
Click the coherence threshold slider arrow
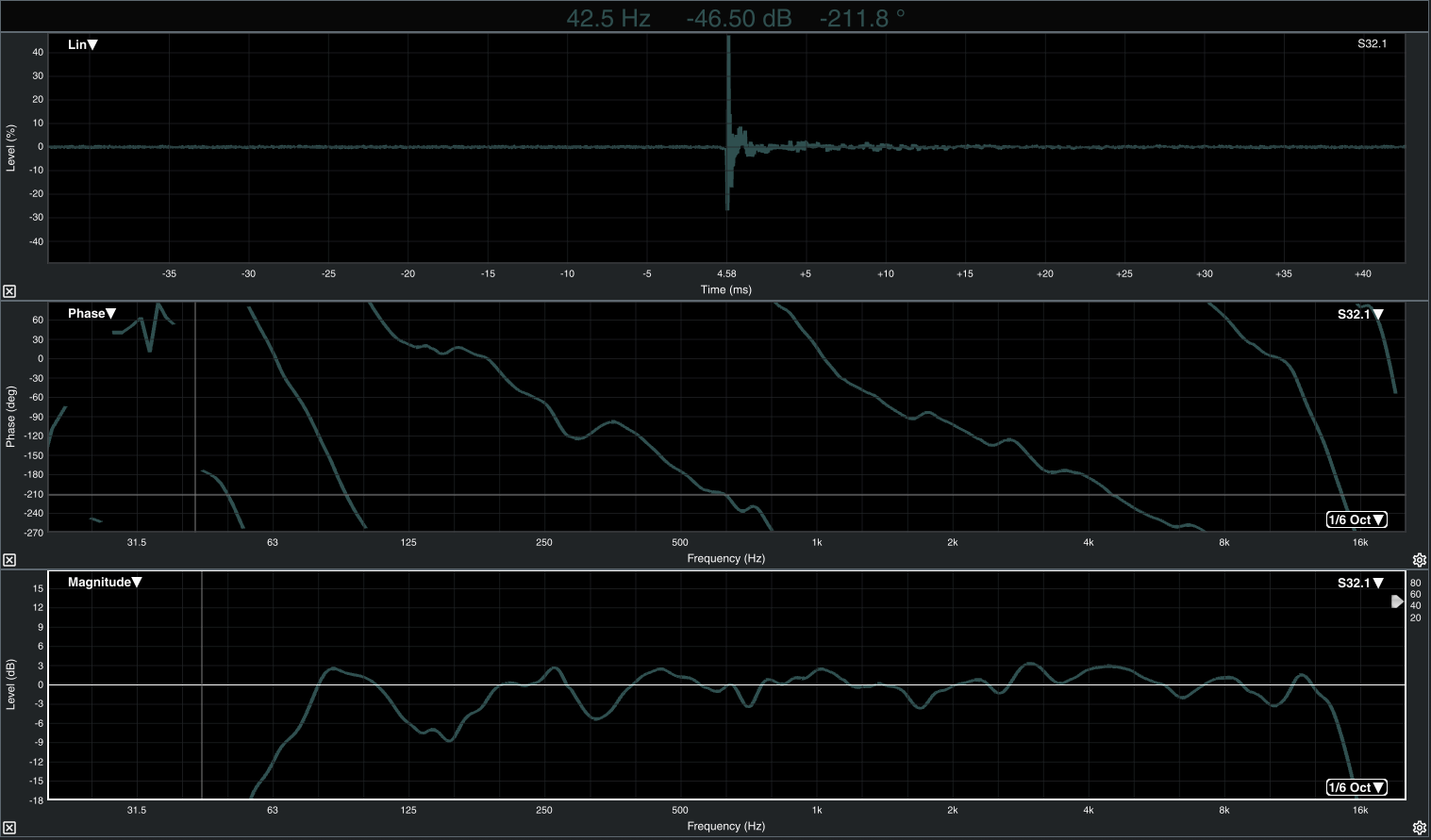[x=1397, y=601]
